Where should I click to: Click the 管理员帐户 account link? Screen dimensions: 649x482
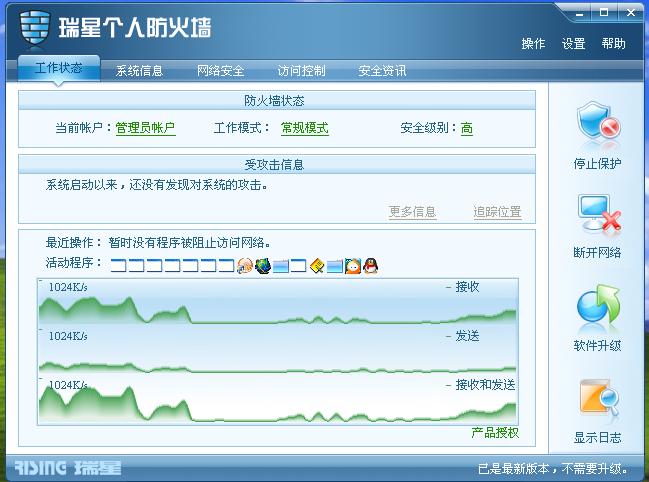pyautogui.click(x=145, y=128)
